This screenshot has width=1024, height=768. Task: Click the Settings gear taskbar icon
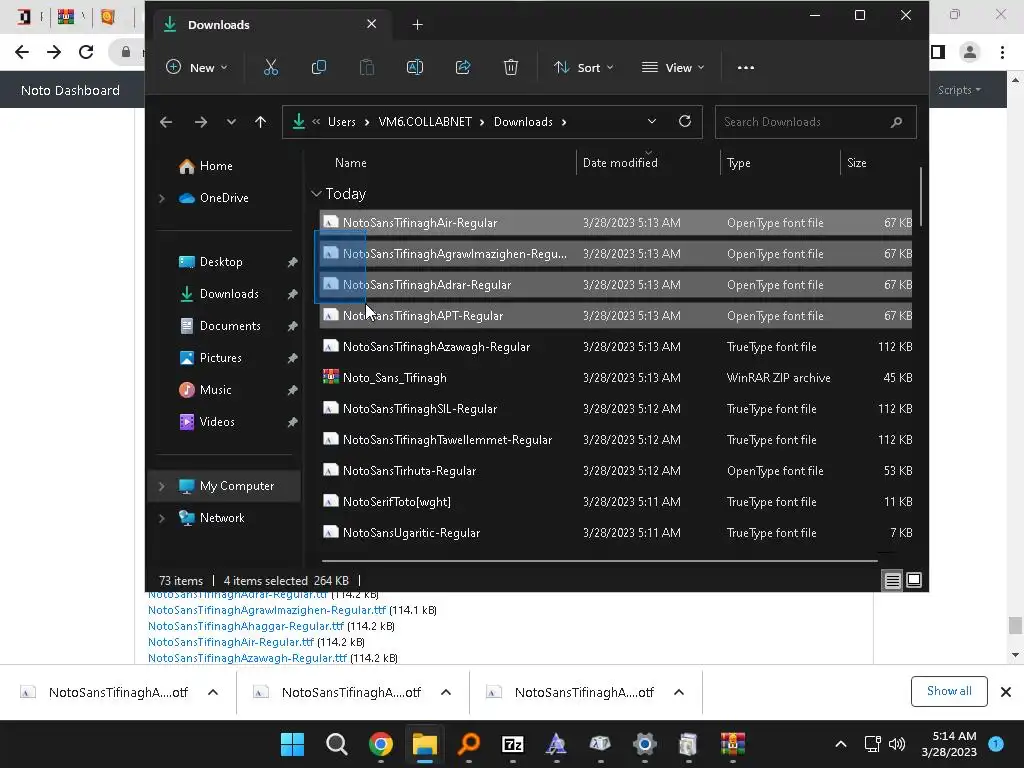[x=645, y=744]
